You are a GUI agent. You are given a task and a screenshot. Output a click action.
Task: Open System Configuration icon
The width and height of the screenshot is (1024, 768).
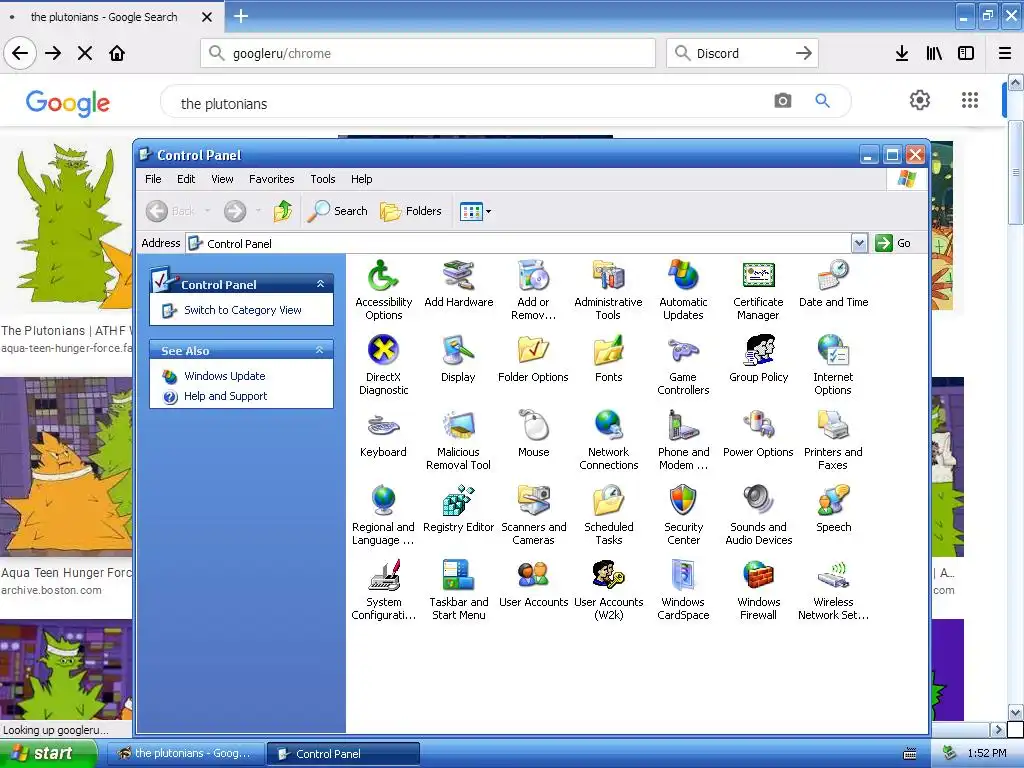(383, 590)
